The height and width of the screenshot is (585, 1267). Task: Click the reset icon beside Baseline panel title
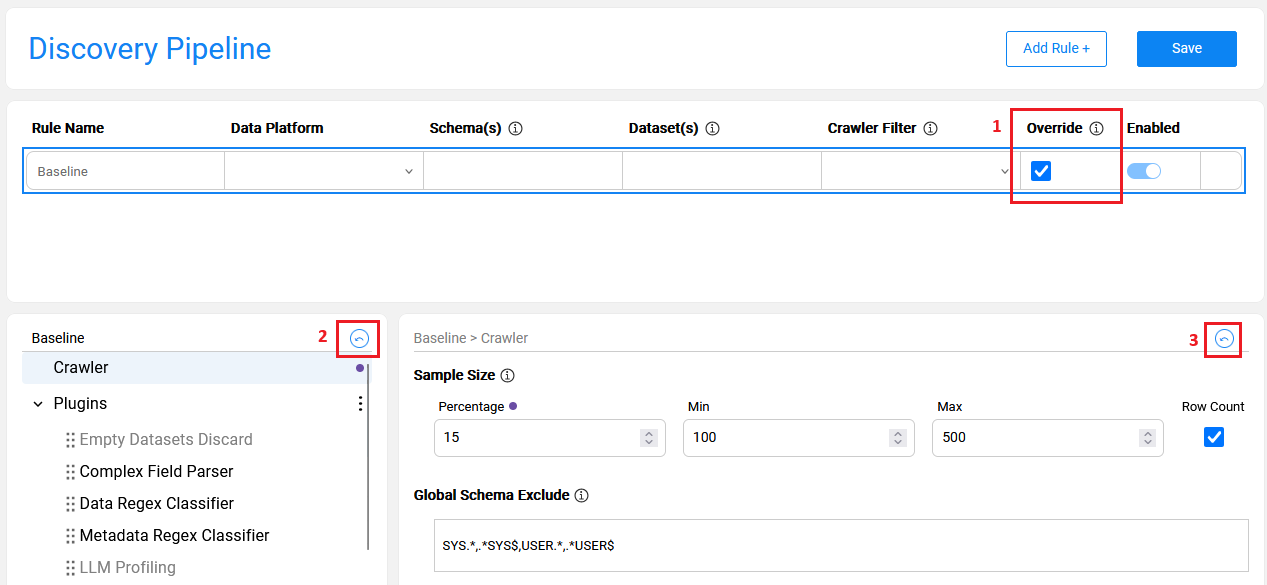360,339
